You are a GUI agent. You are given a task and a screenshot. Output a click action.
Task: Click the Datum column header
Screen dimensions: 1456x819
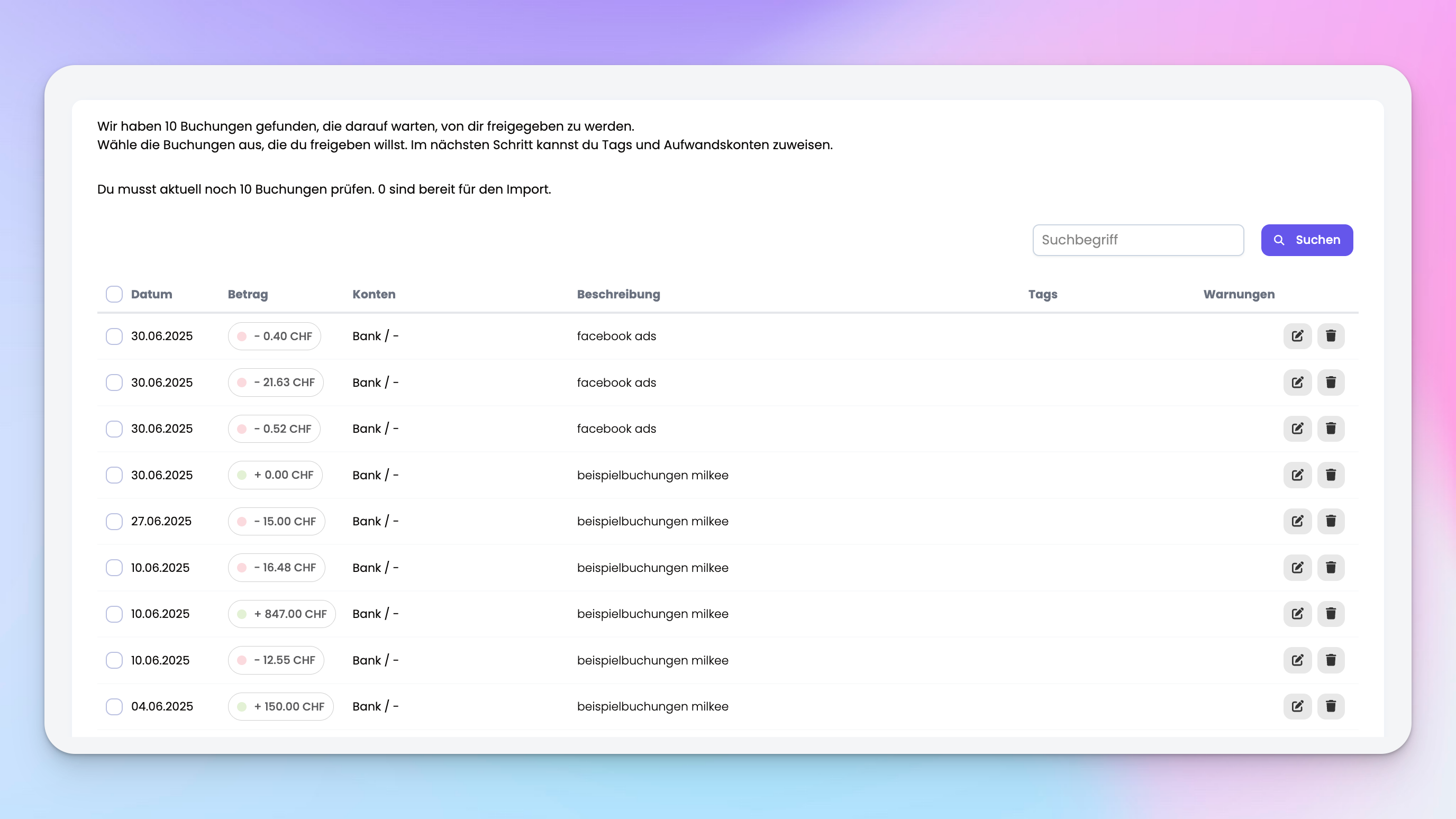click(x=151, y=294)
